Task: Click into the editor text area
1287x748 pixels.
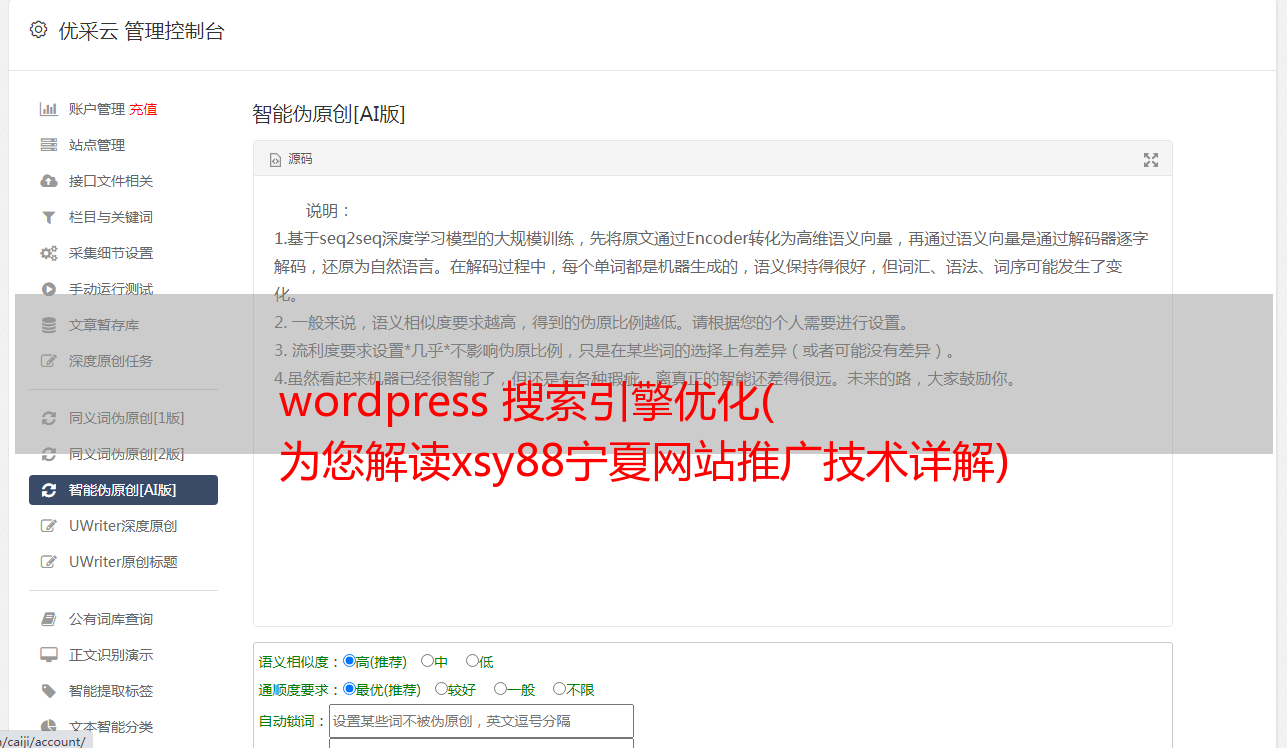Action: pyautogui.click(x=712, y=402)
